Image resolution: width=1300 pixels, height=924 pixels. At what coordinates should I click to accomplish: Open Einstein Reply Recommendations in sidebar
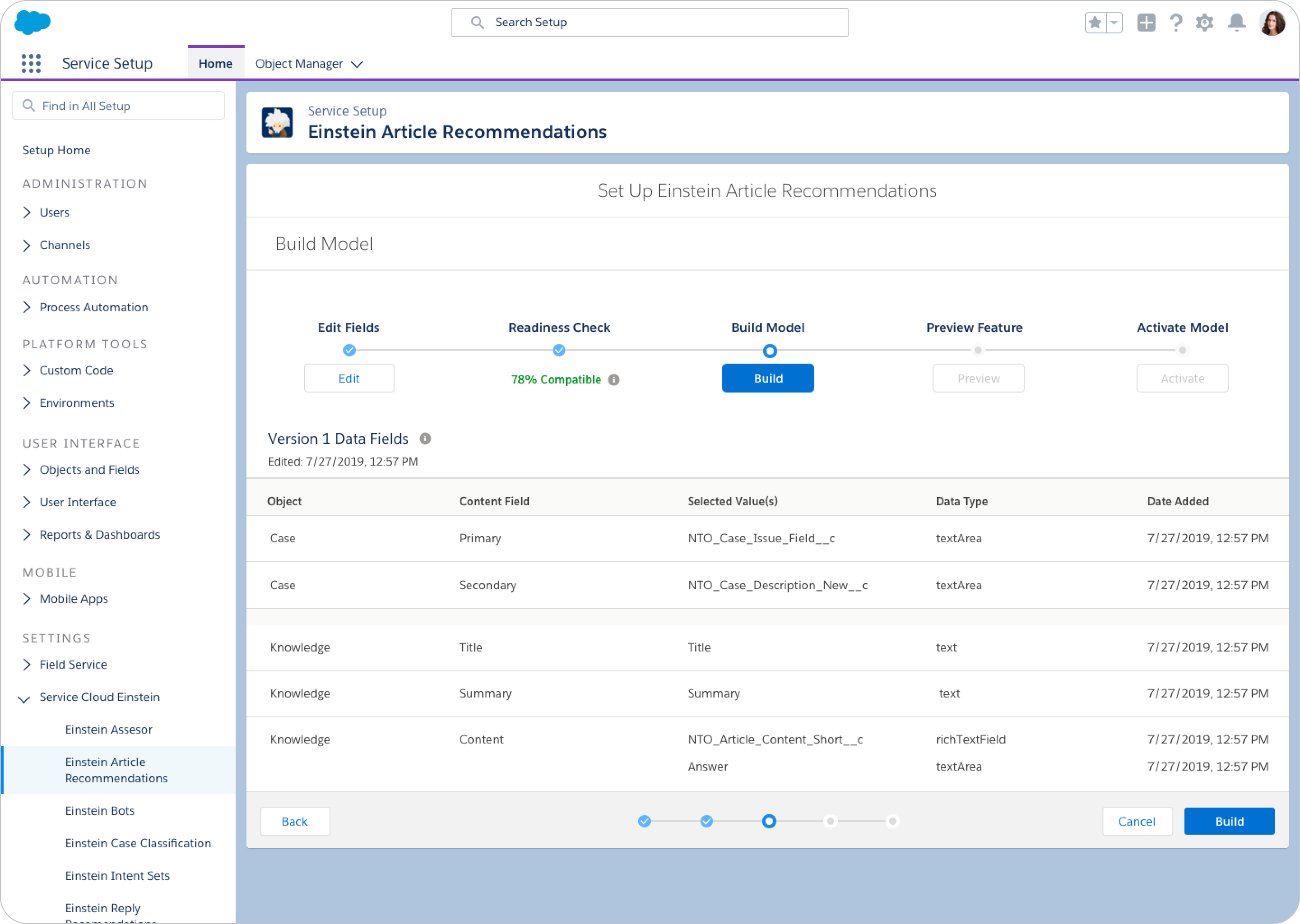click(x=111, y=913)
